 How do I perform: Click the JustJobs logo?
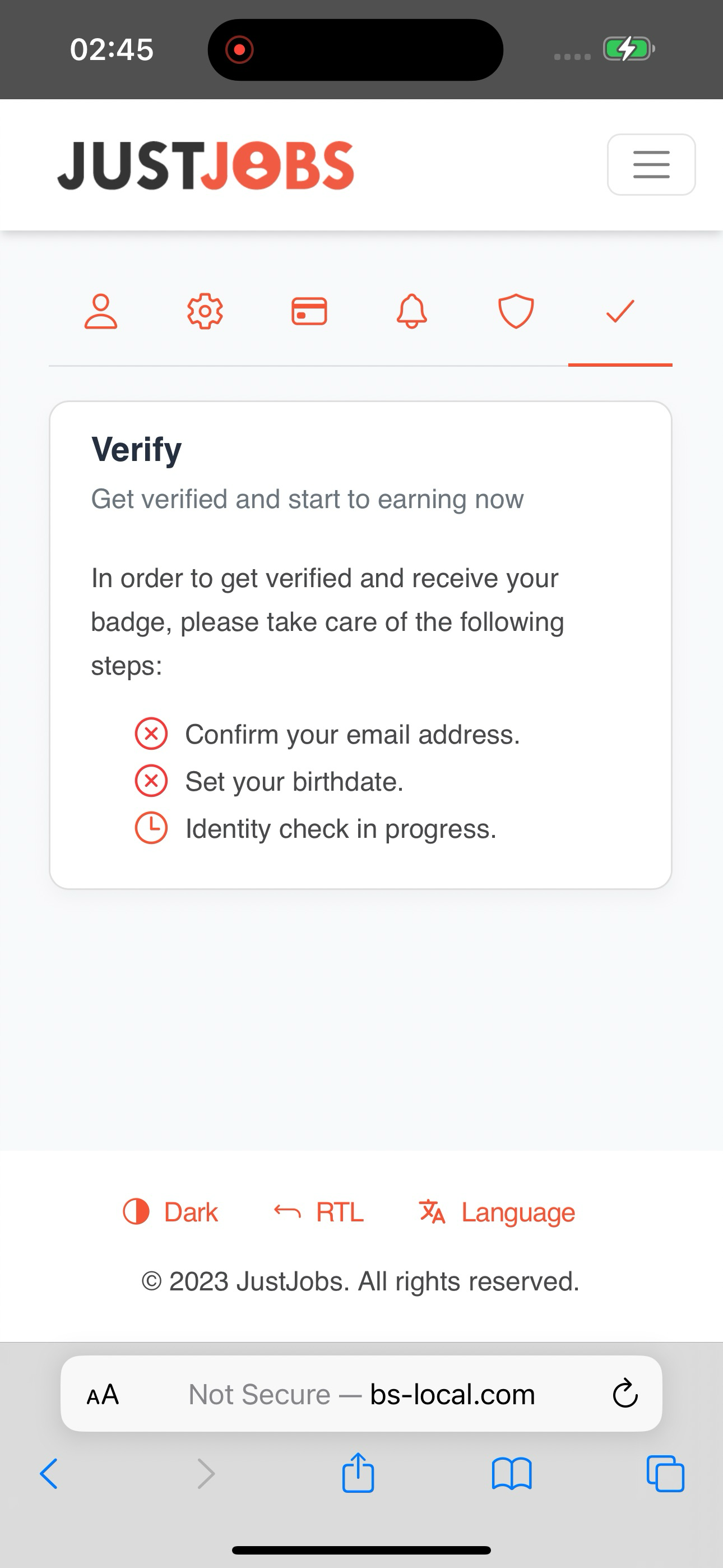pyautogui.click(x=206, y=165)
